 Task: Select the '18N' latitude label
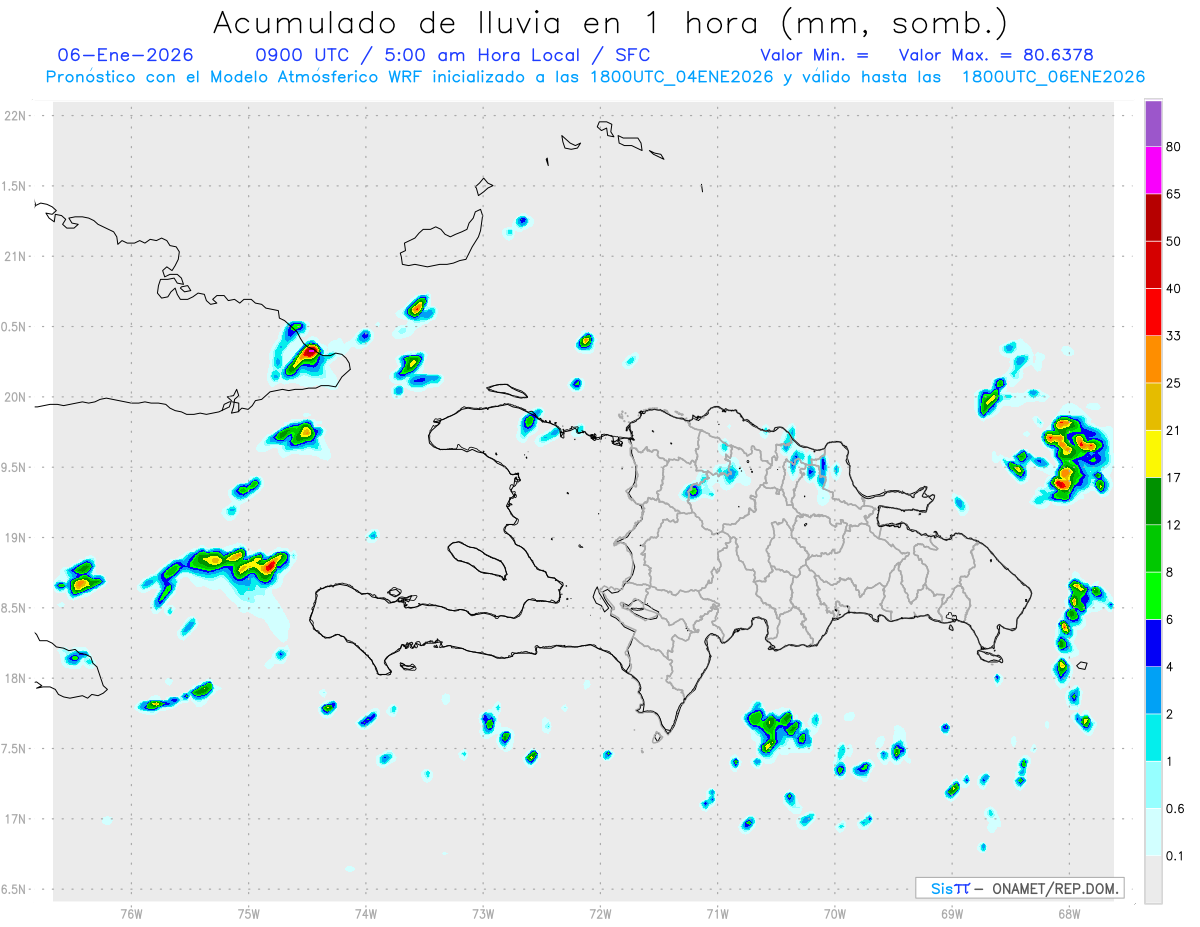pyautogui.click(x=14, y=679)
